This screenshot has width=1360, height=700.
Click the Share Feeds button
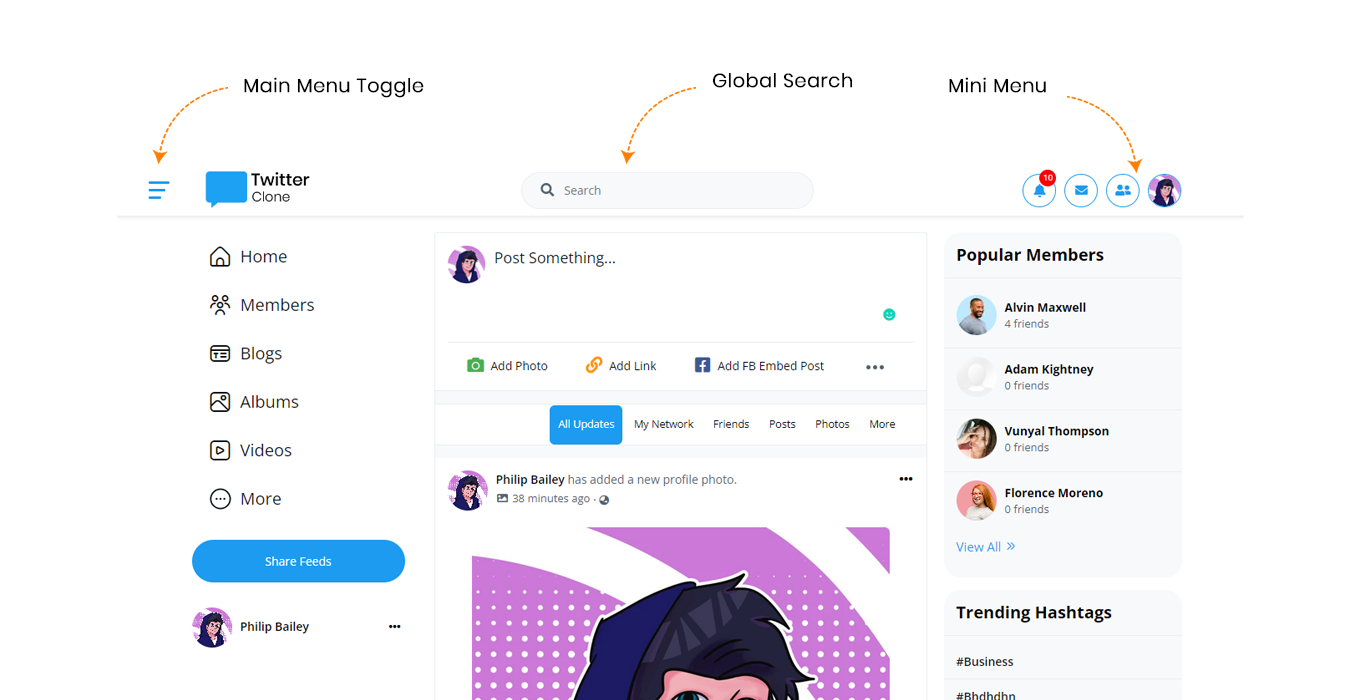298,561
